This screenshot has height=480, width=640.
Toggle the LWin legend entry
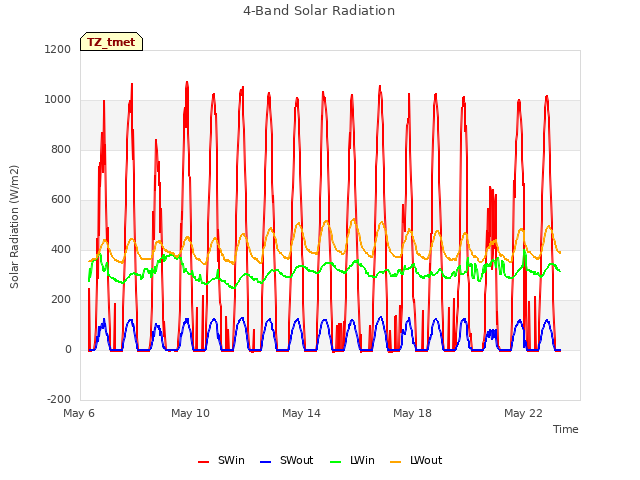pyautogui.click(x=352, y=460)
